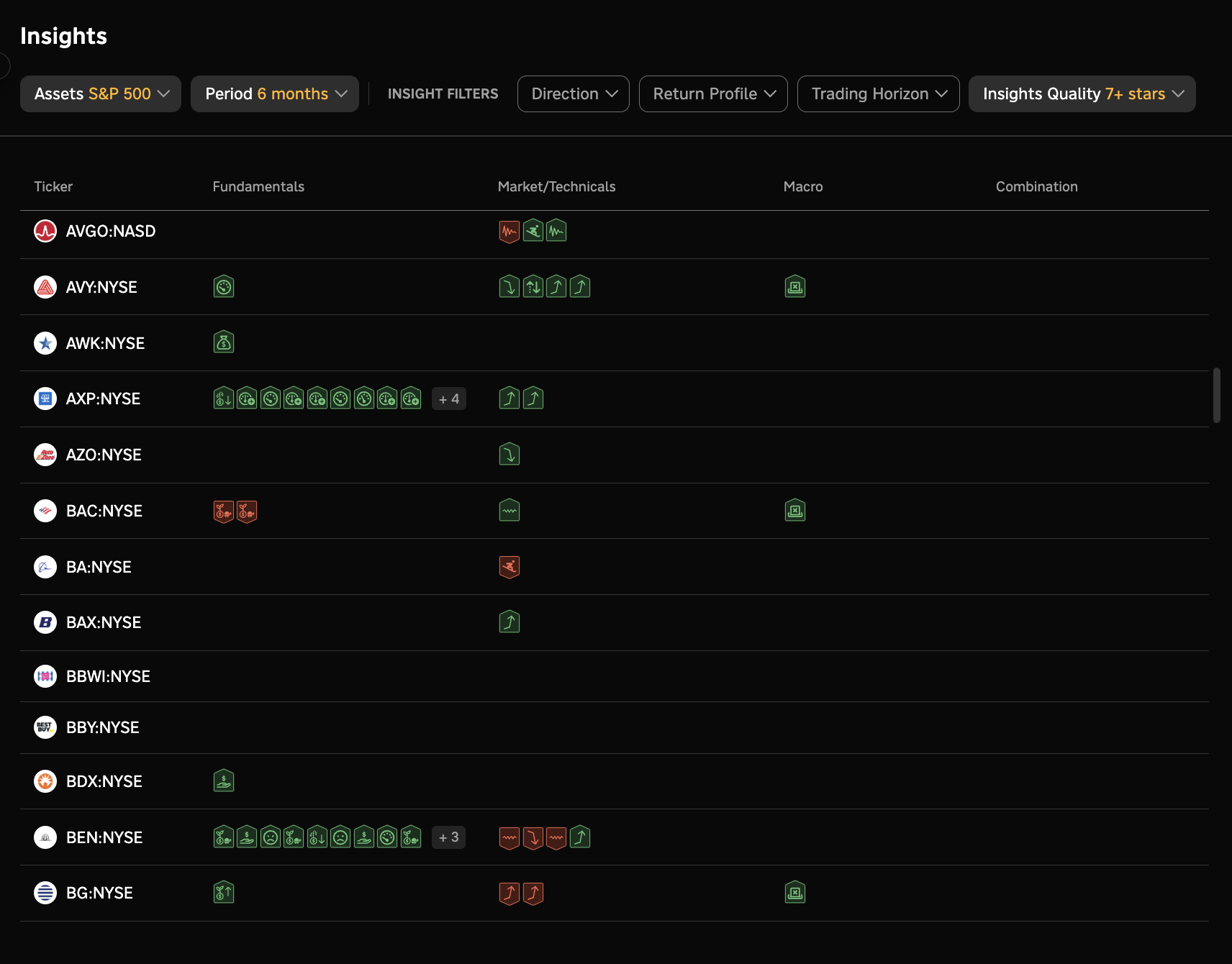Click the Ticker column header

(x=53, y=186)
